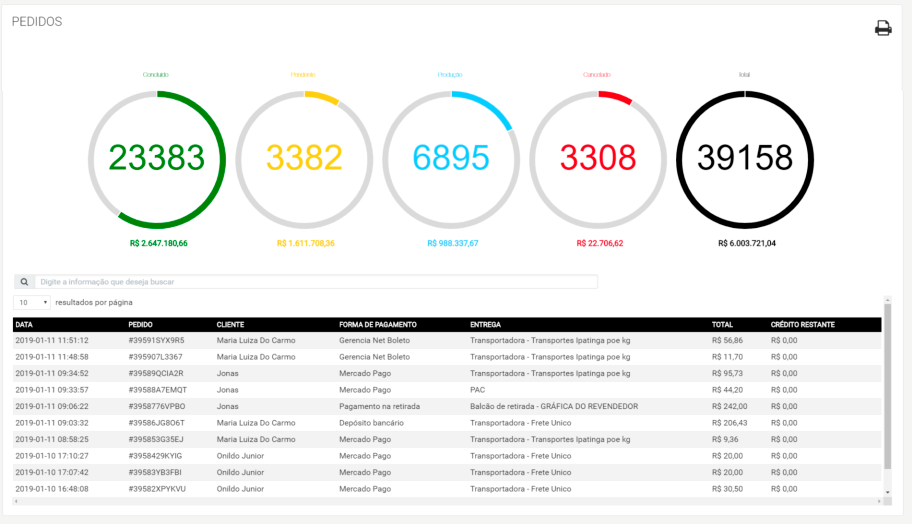Screen dimensions: 912x524
Task: Sort table by DATA column header
Action: coord(24,325)
